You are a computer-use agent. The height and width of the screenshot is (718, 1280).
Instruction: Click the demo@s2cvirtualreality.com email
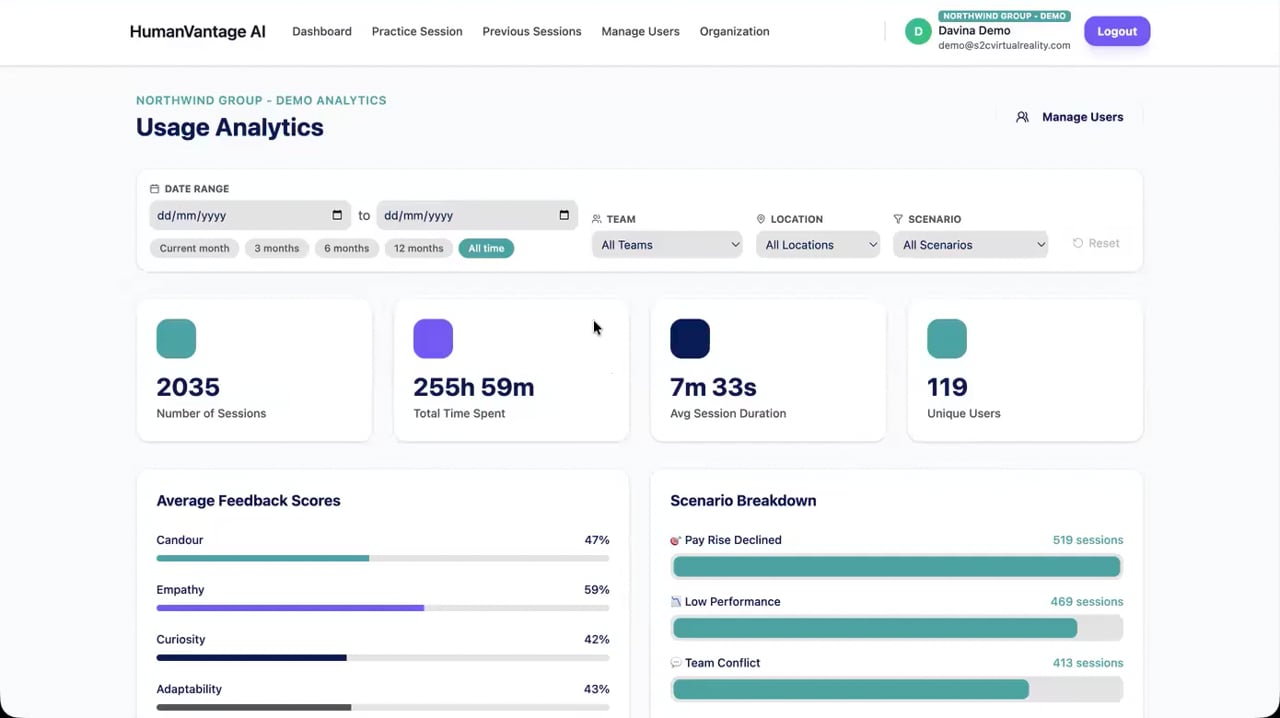pos(1004,45)
